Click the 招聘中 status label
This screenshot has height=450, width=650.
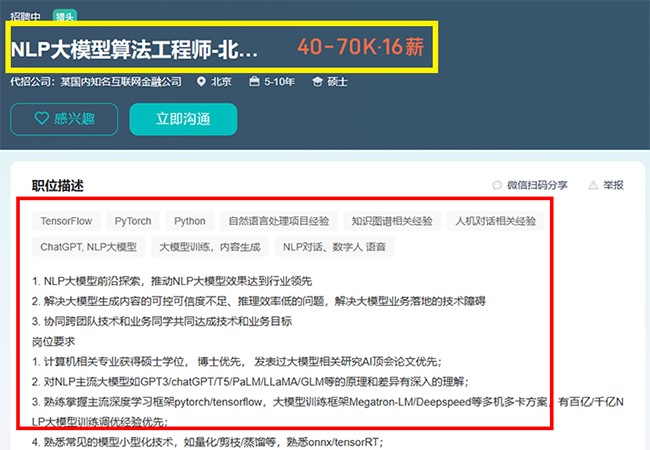pyautogui.click(x=25, y=17)
